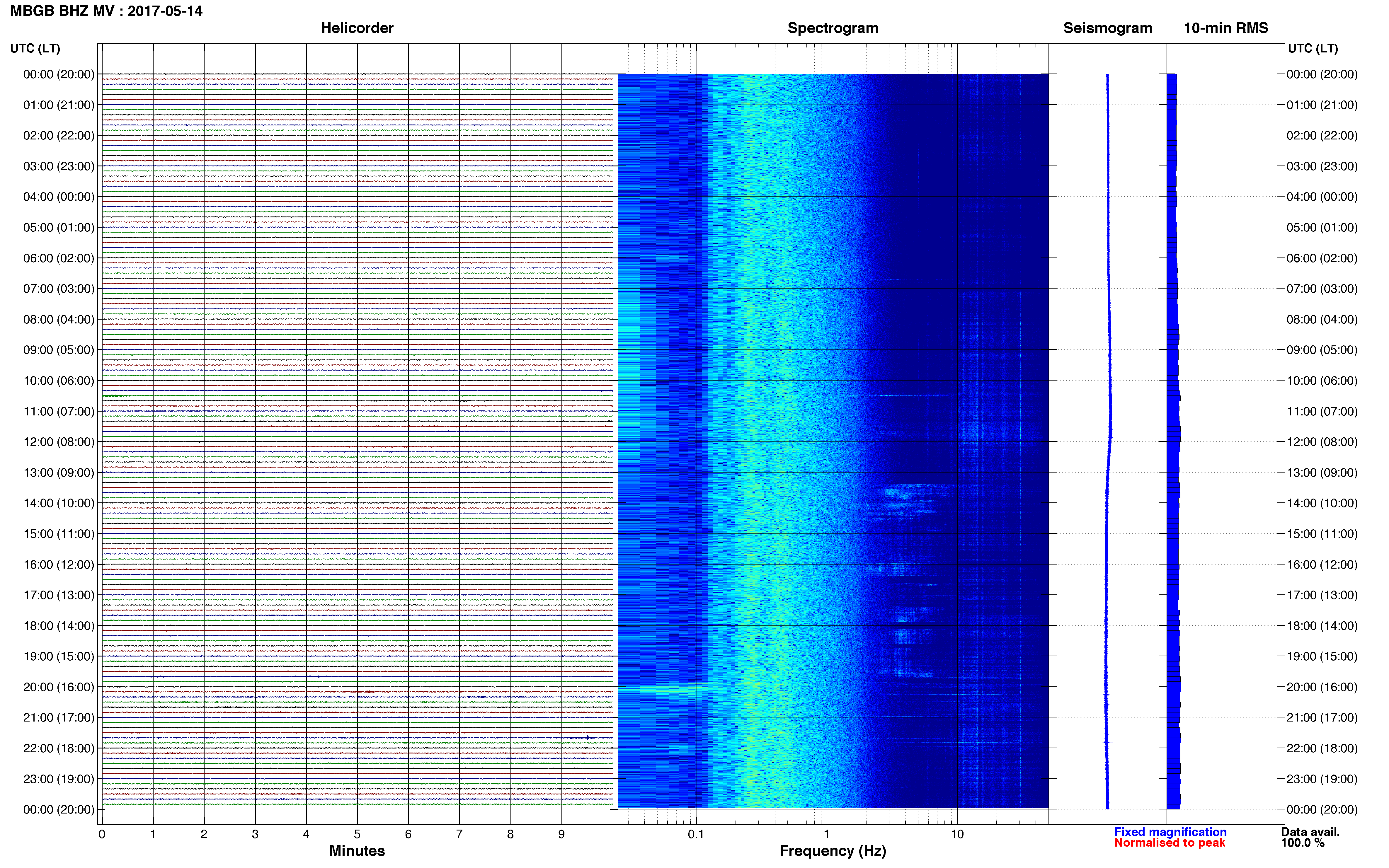Screen dimensions: 1389x868
Task: Click left time label '14:00 (10:00)'
Action: [59, 504]
